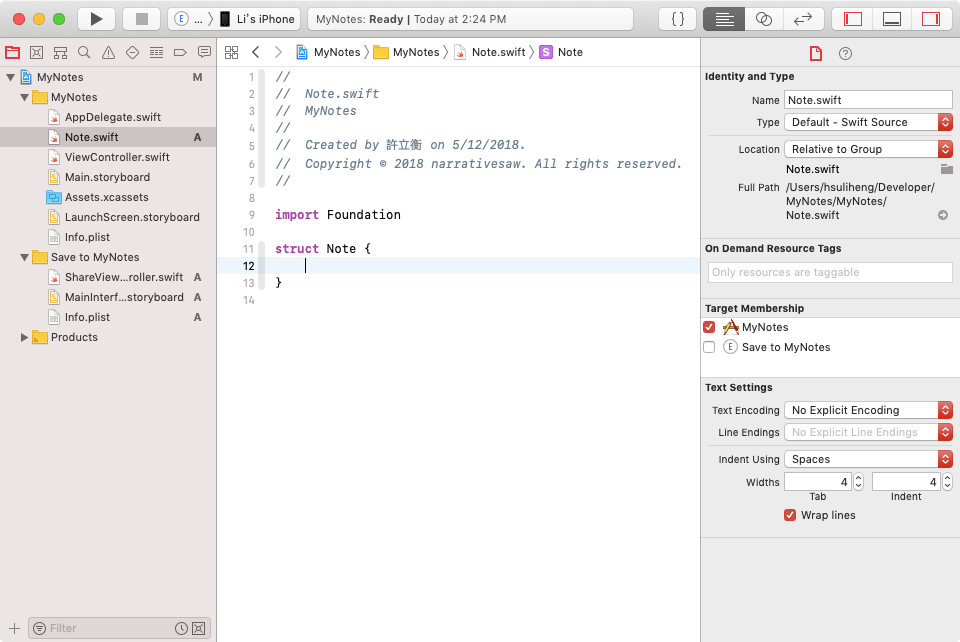Screen dimensions: 960x642
Task: Show the Quick Help inspector
Action: [846, 54]
